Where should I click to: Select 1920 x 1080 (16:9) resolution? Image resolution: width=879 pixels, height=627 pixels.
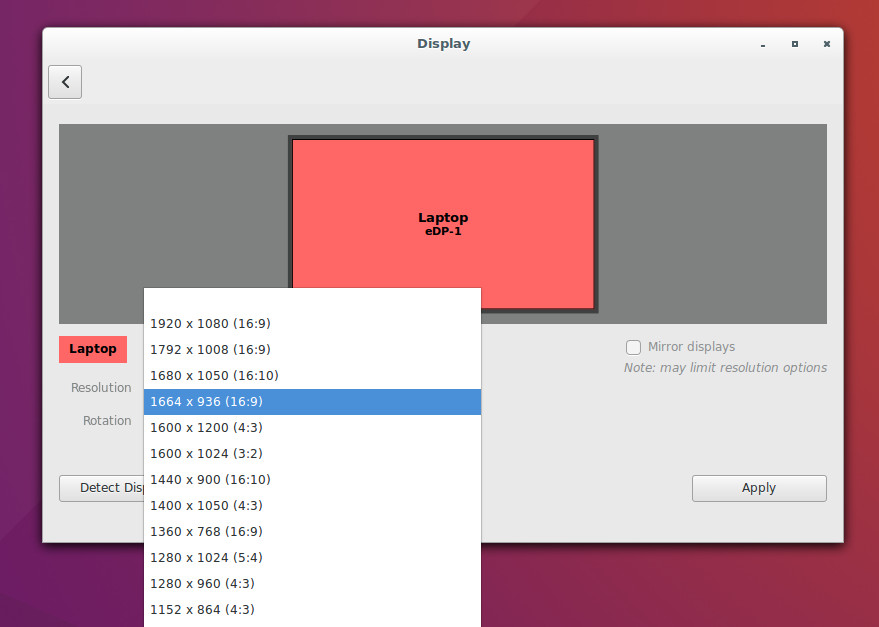312,324
